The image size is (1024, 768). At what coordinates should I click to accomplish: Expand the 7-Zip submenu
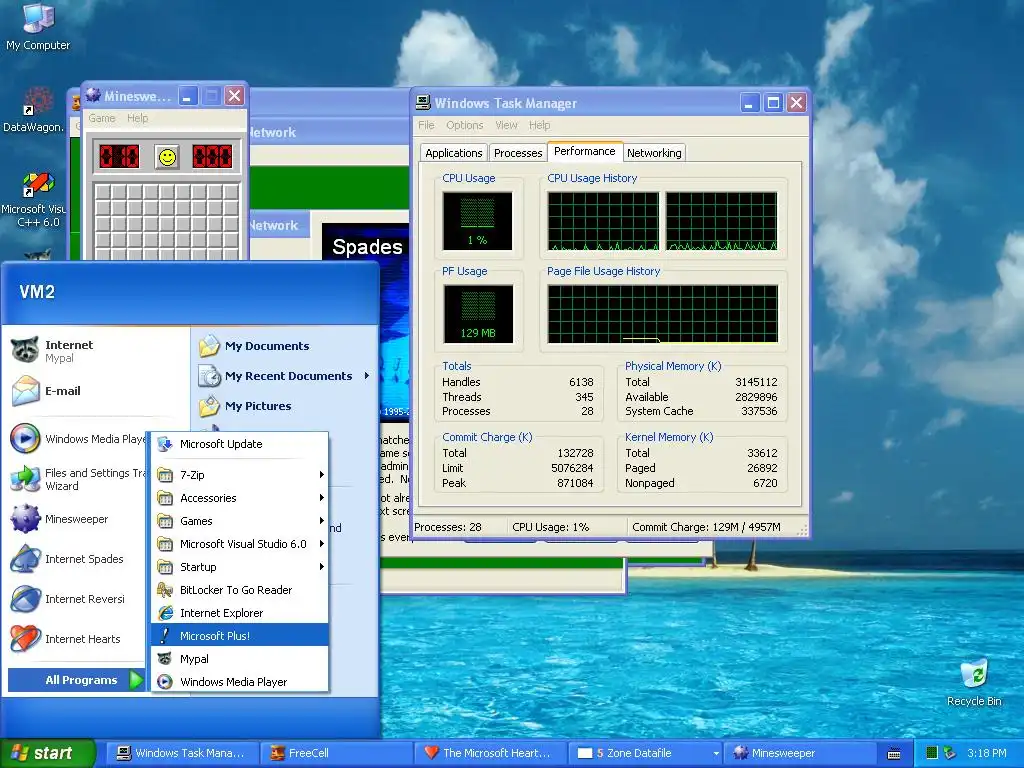(240, 475)
